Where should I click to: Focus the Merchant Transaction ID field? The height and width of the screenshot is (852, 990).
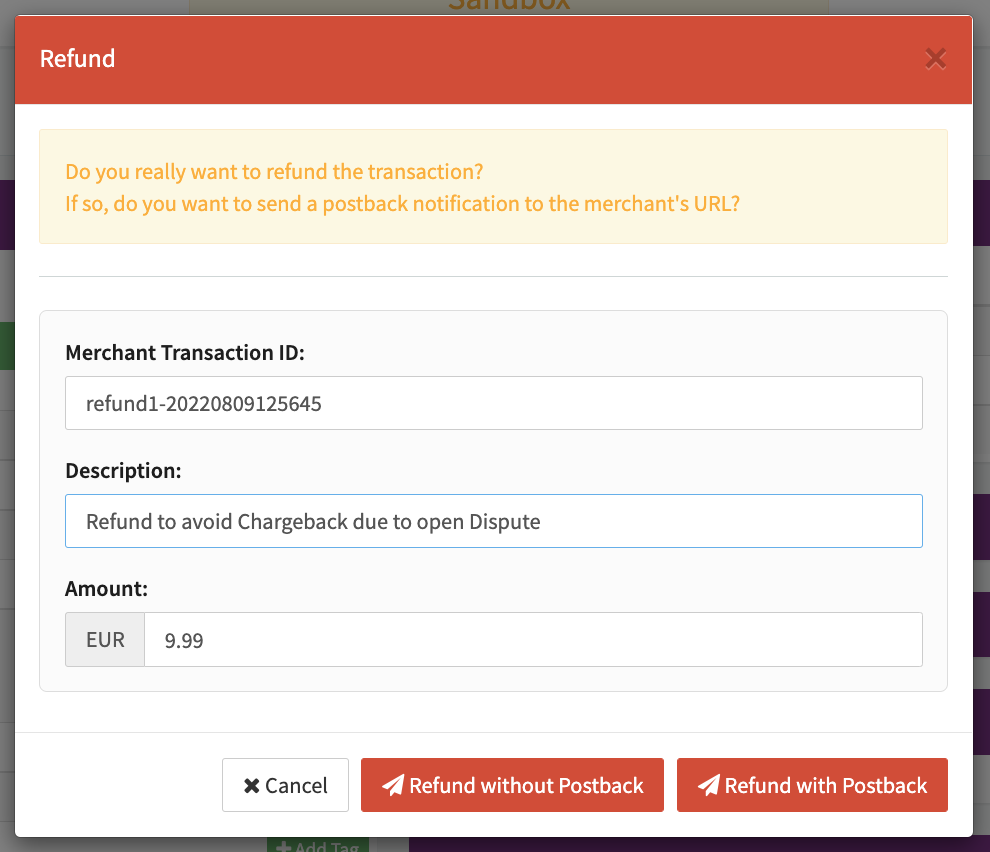coord(493,403)
